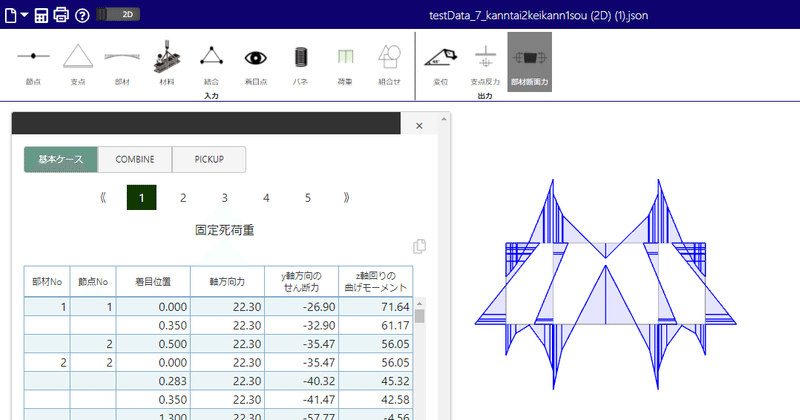800x420 pixels.
Task: Click the panel scrollbar up arrow
Action: click(443, 119)
